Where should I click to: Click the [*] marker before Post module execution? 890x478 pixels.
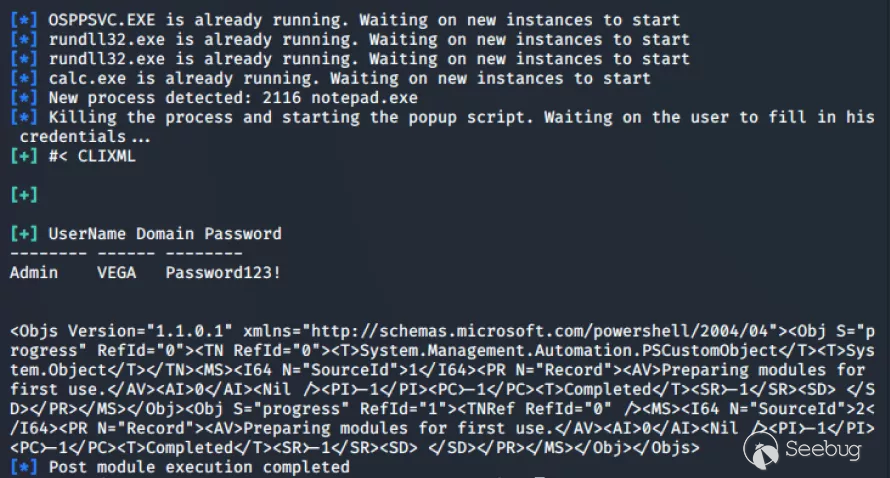23,467
